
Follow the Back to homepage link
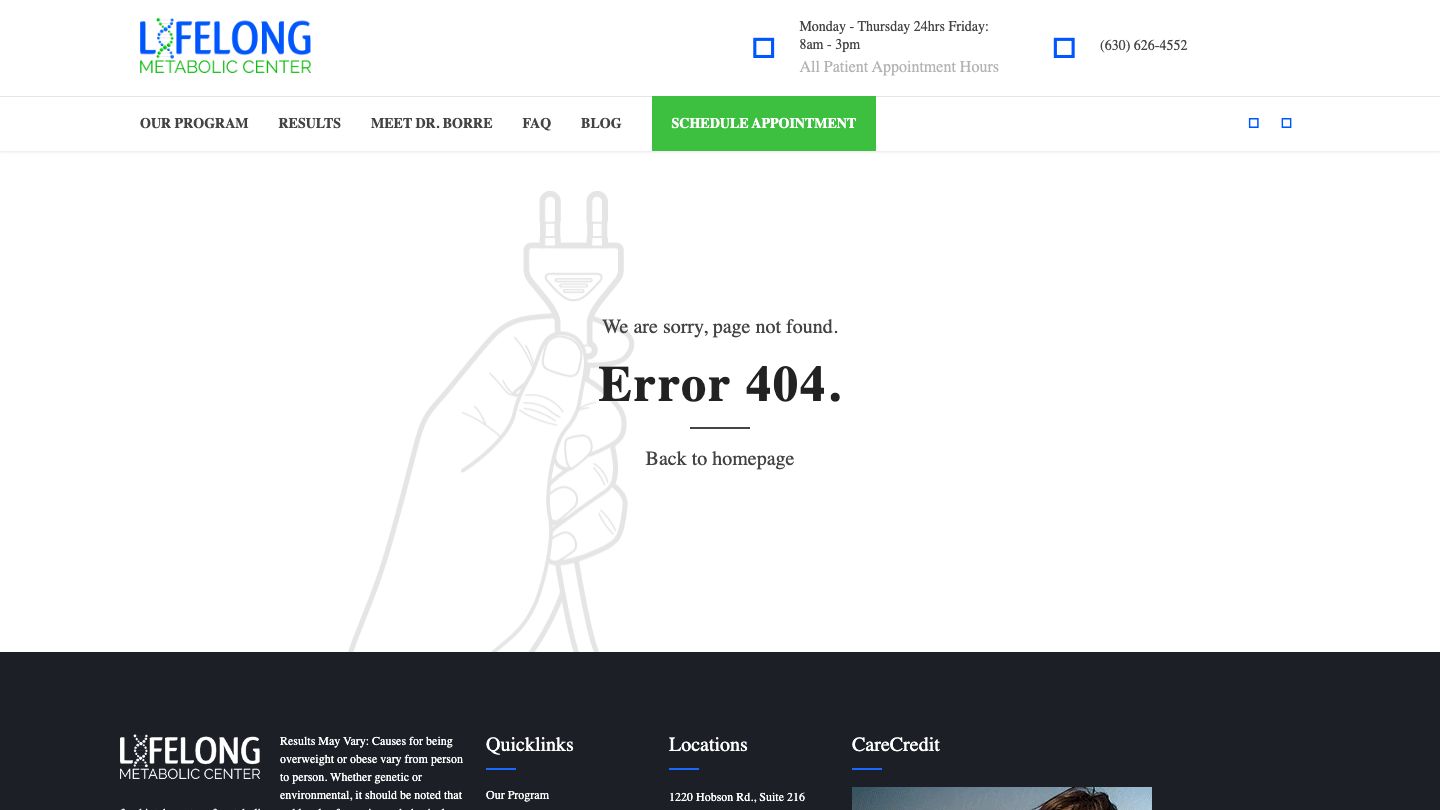719,459
